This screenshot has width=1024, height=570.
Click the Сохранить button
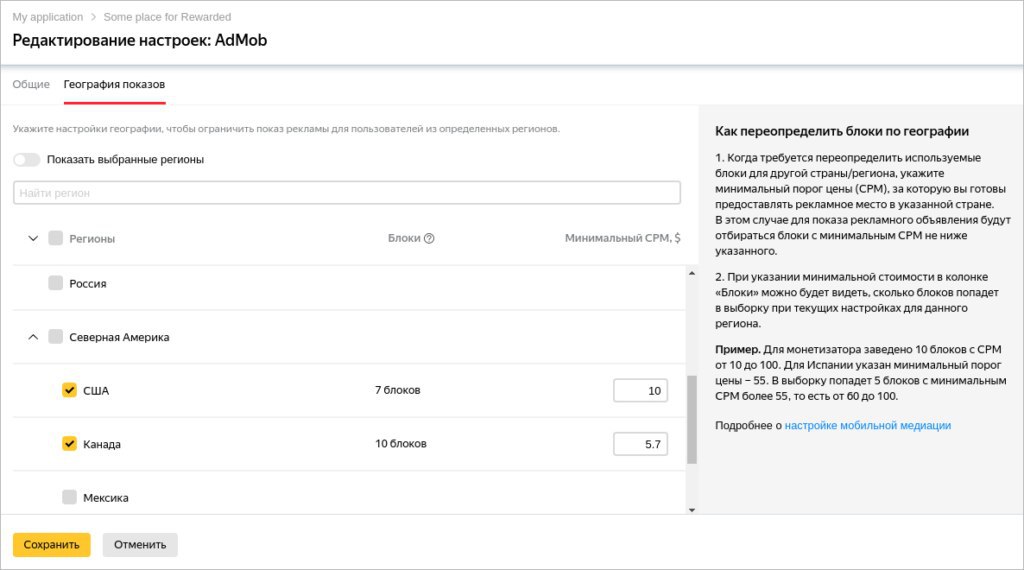[x=52, y=545]
